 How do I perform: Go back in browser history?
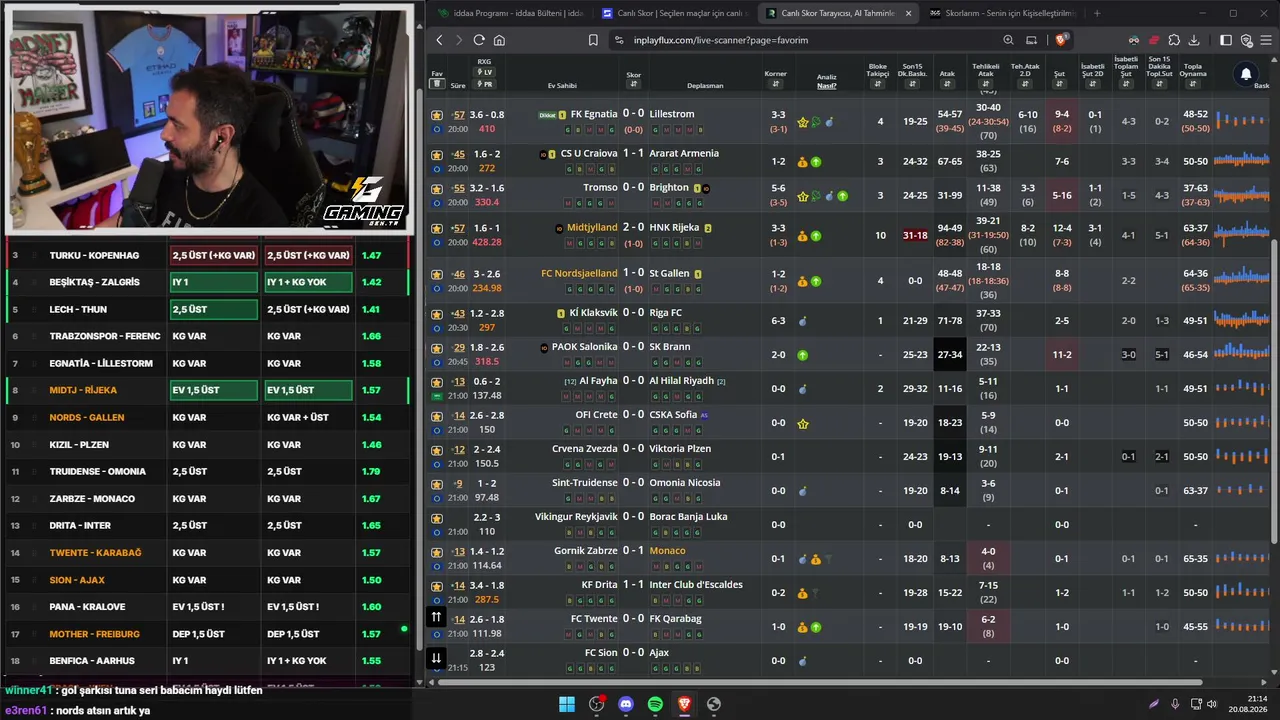pos(439,40)
